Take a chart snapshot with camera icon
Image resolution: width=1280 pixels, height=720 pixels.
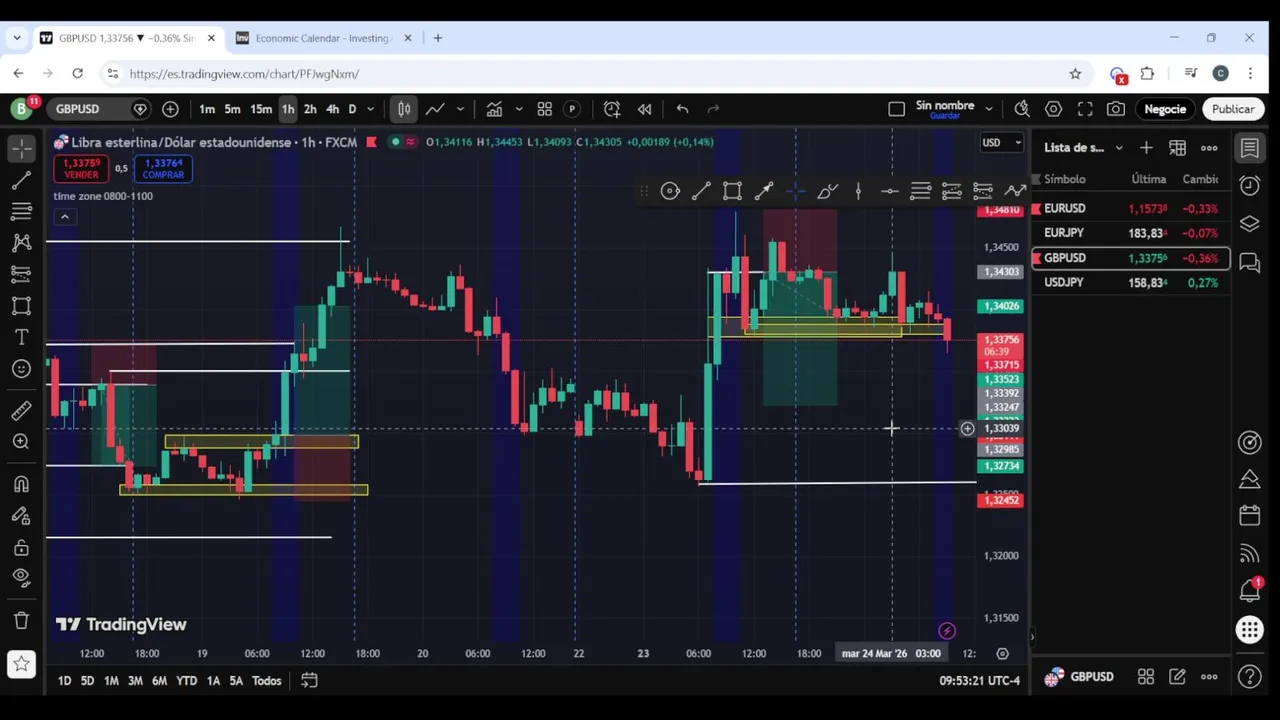coord(1116,109)
